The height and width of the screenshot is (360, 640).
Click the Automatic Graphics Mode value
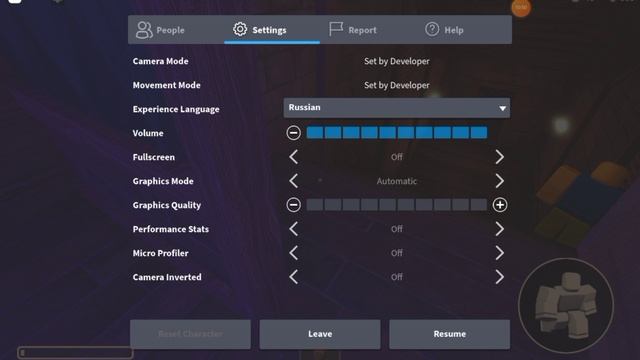tap(397, 181)
